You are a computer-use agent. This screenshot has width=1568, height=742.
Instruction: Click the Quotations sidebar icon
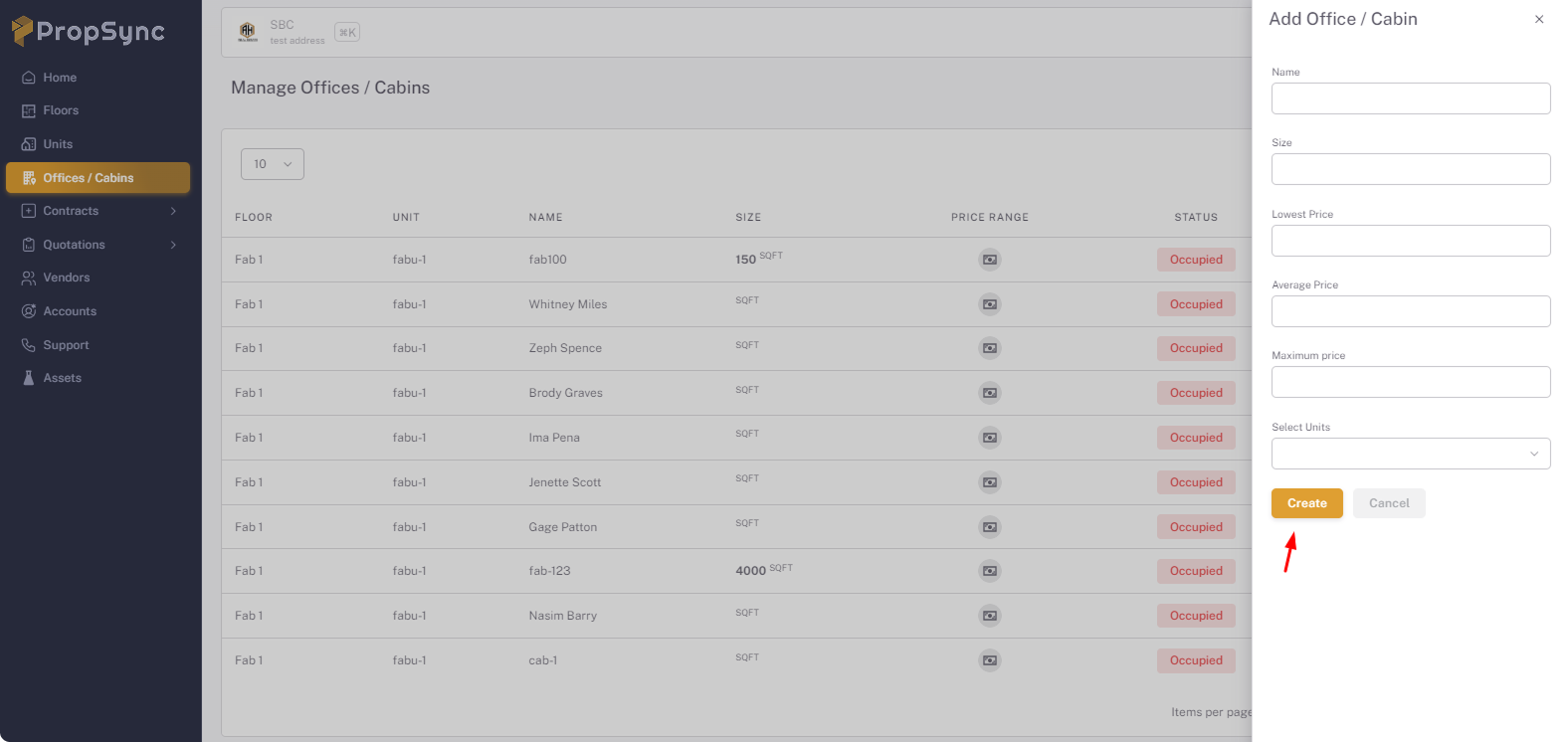pos(29,245)
